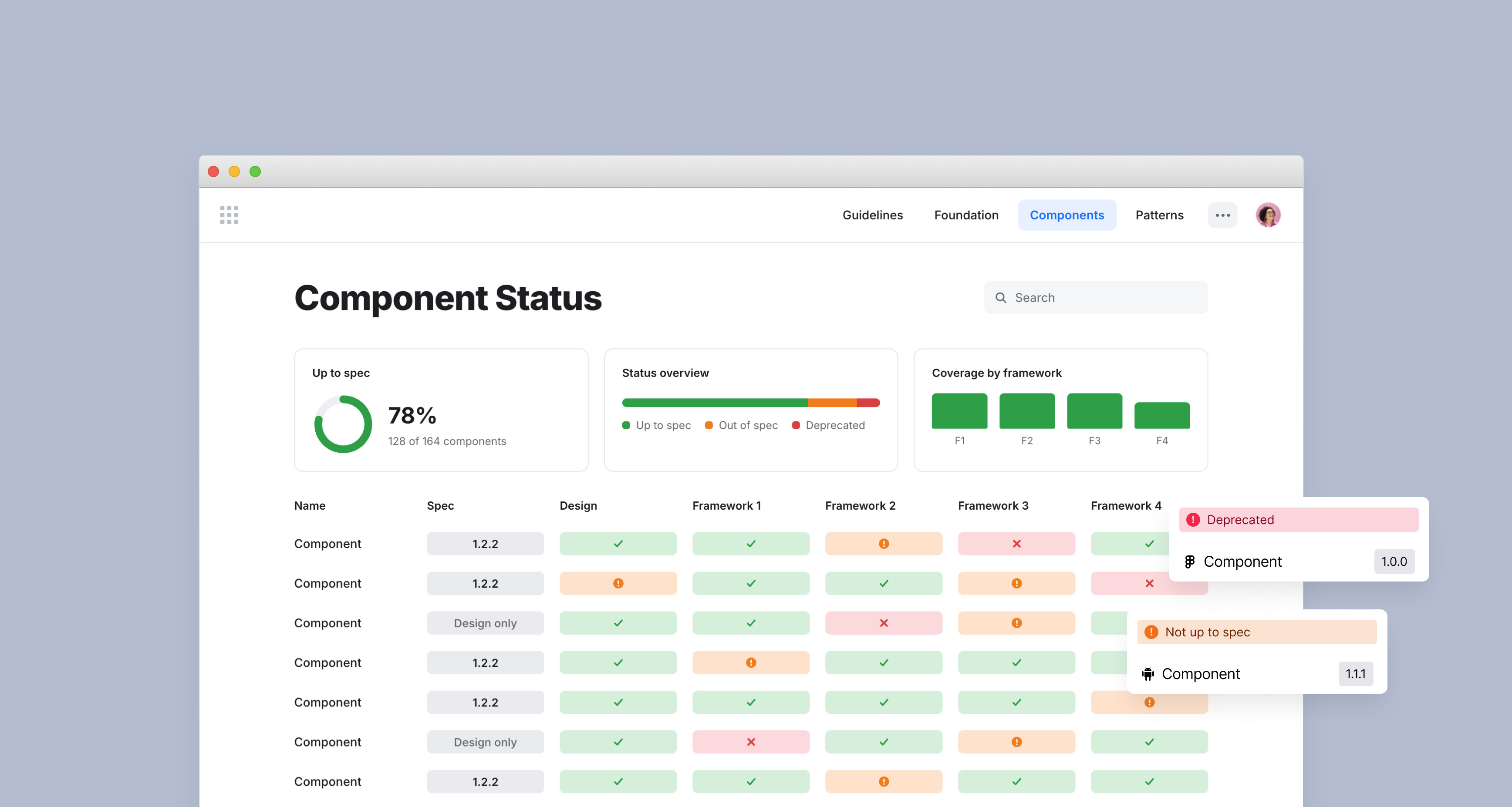Select the red X cell in Framework 4 column

pyautogui.click(x=1149, y=583)
